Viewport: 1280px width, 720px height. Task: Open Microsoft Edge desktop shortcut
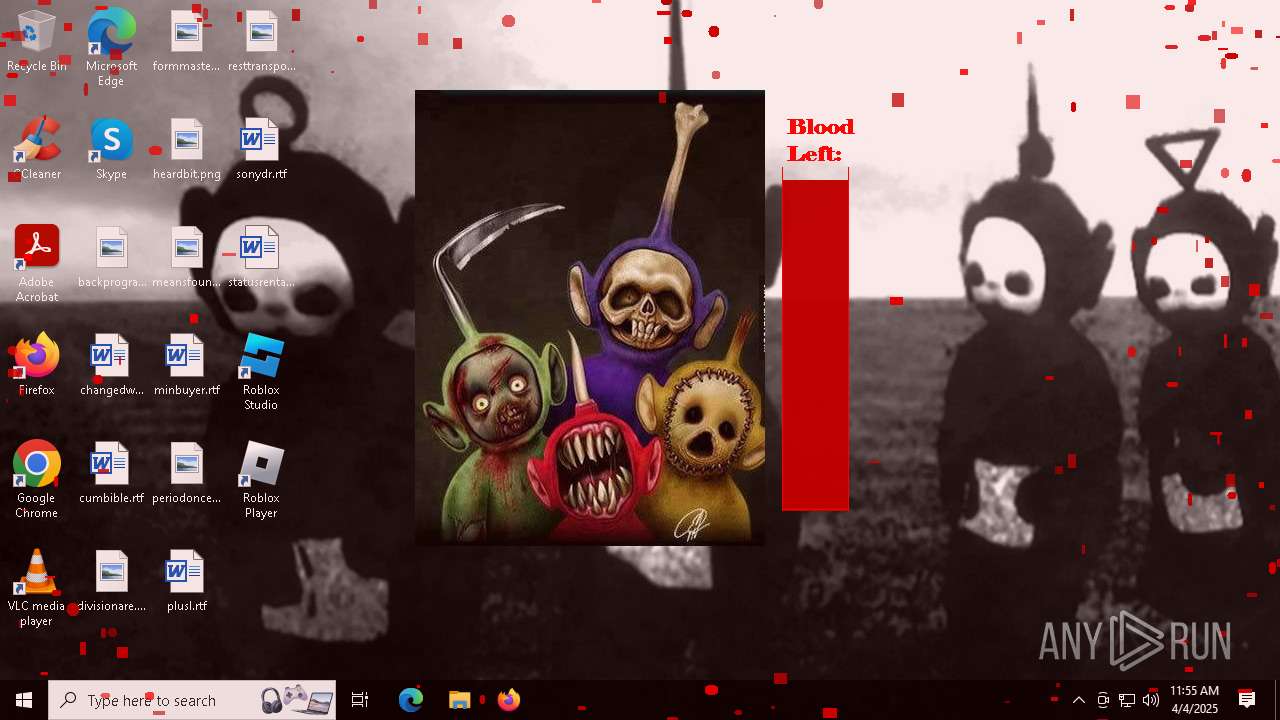point(111,48)
